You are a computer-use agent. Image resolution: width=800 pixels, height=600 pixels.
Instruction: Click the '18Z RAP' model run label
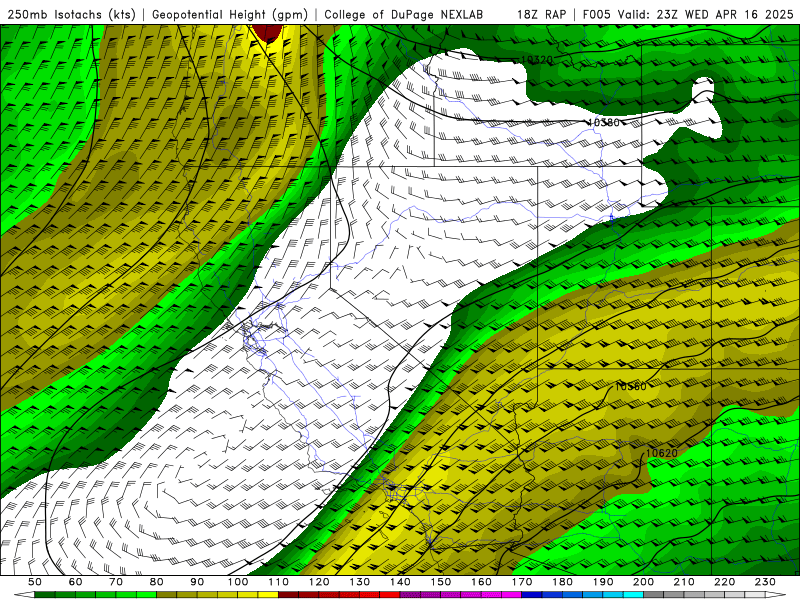click(541, 15)
